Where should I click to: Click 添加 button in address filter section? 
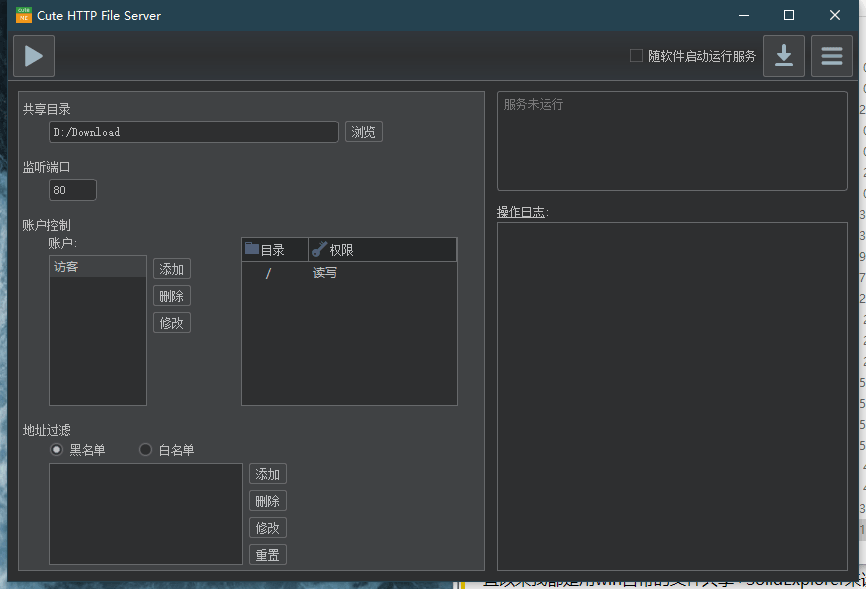coord(268,474)
